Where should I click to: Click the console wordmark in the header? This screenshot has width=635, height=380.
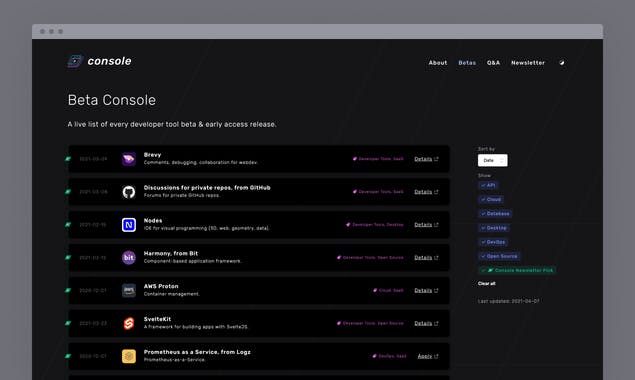109,61
